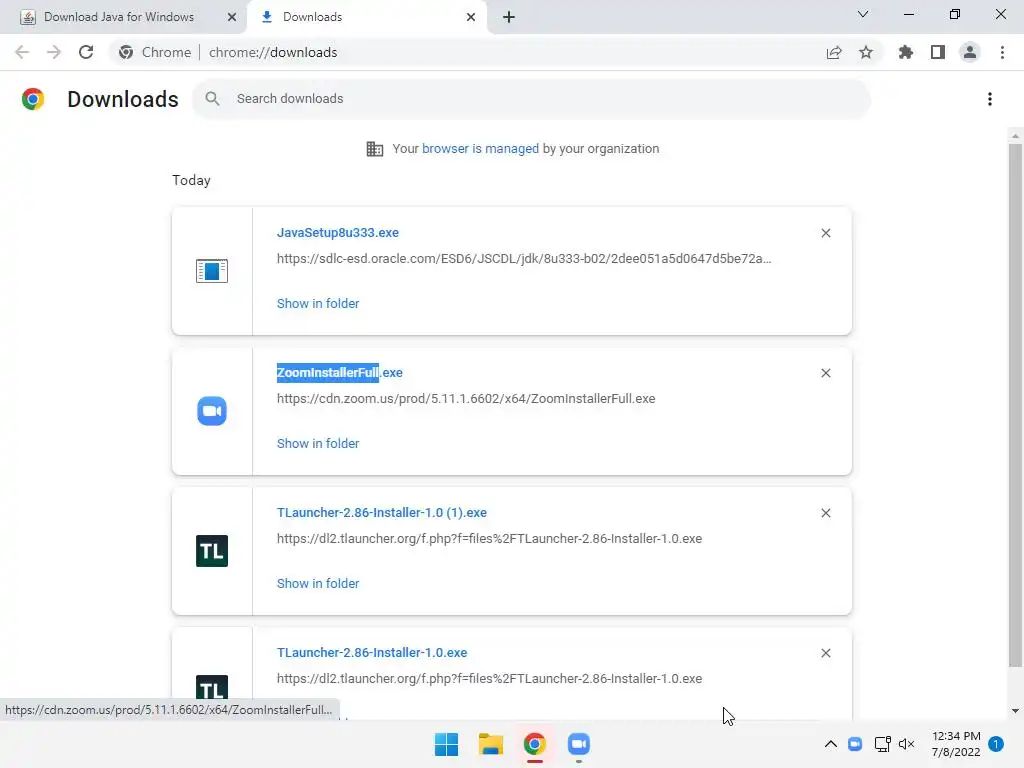The width and height of the screenshot is (1024, 768).
Task: Share this page icon in address bar
Action: point(834,52)
